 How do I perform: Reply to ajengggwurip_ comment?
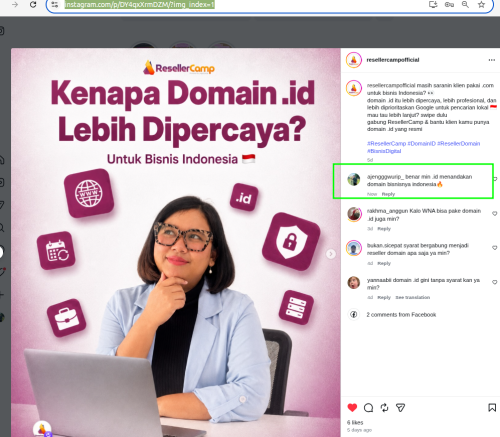[388, 194]
